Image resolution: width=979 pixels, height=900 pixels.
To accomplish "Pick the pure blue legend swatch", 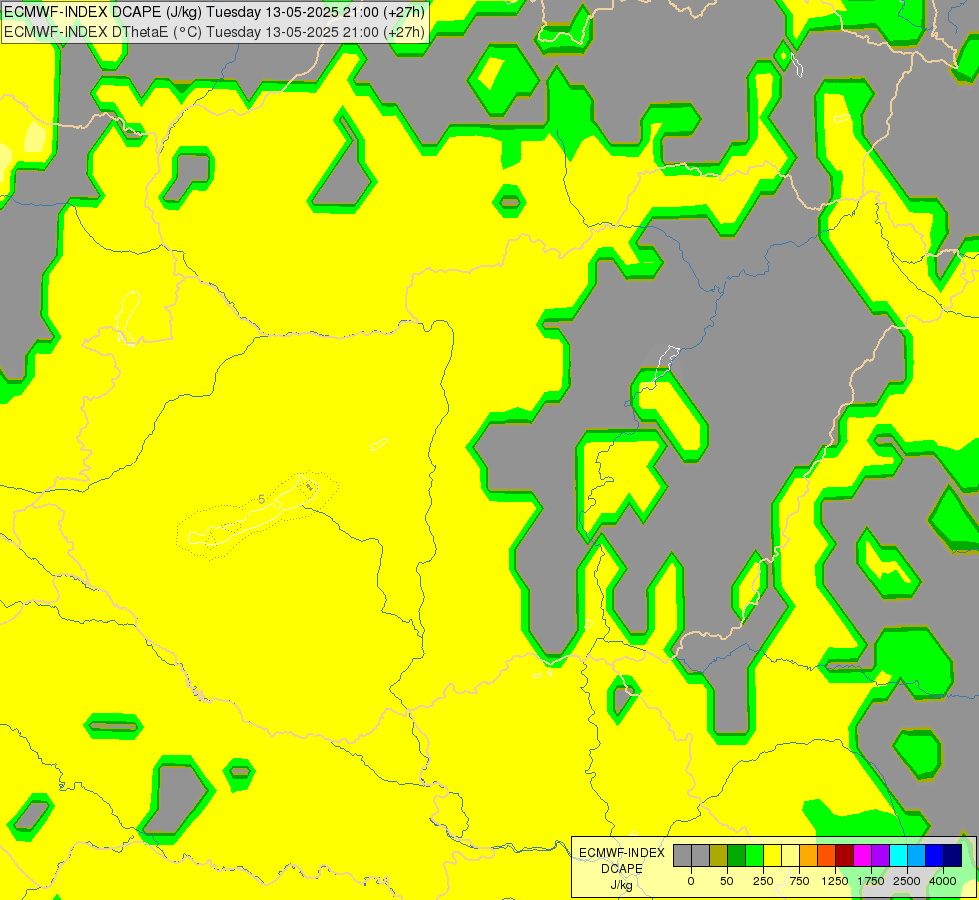I will [935, 855].
